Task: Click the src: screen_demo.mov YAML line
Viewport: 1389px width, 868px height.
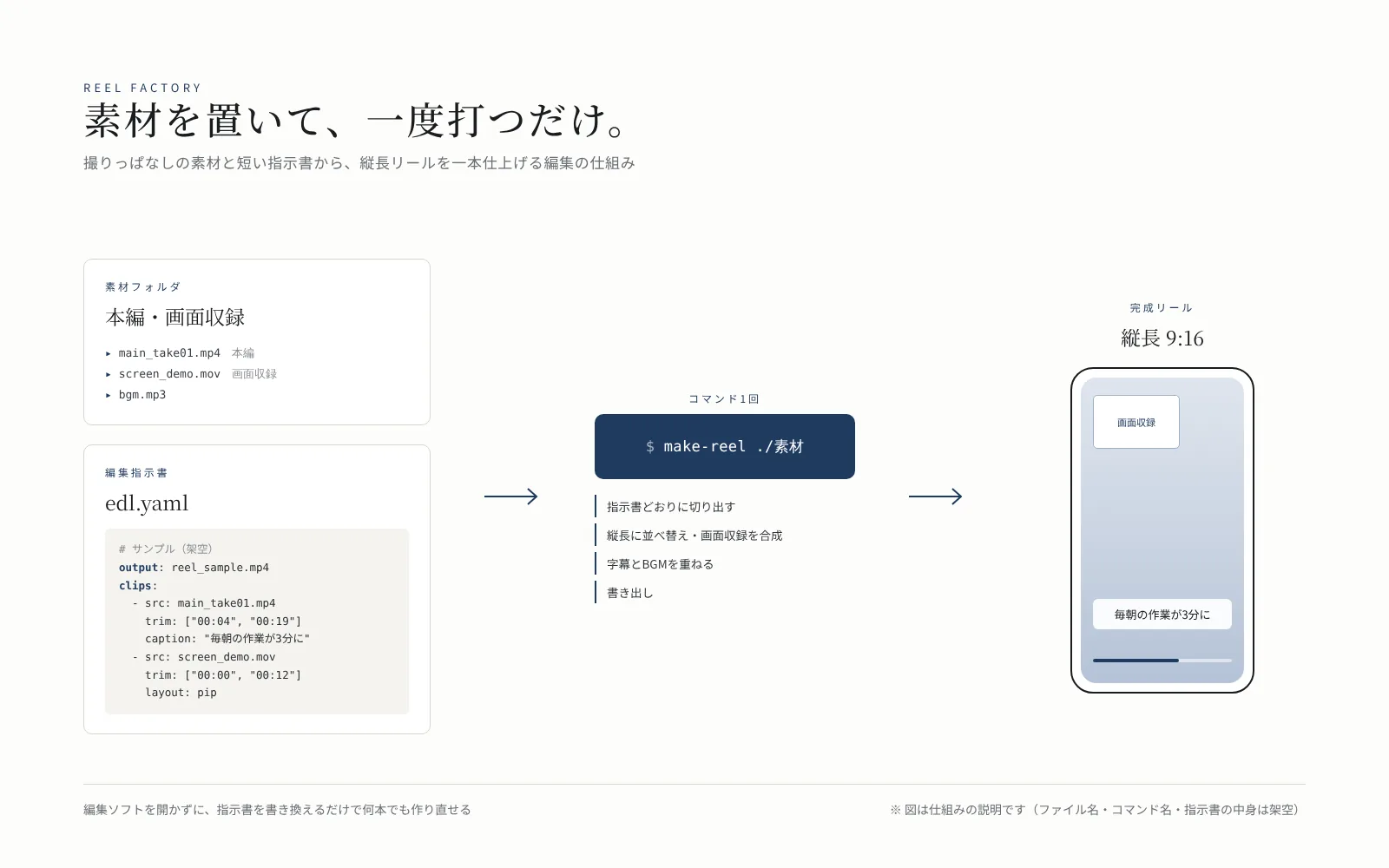Action: tap(204, 657)
